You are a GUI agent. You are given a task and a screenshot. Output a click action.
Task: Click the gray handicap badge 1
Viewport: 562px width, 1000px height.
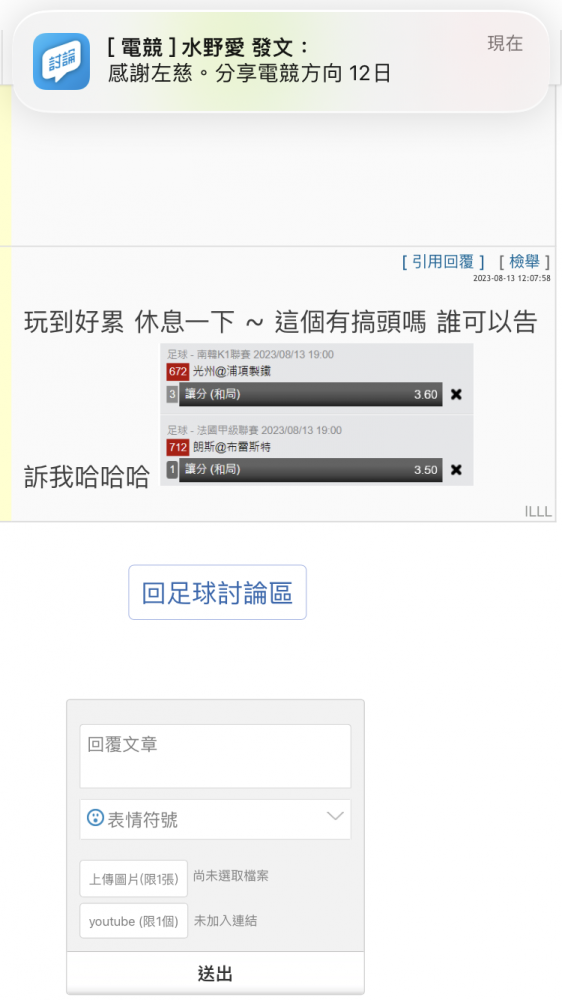[x=172, y=470]
